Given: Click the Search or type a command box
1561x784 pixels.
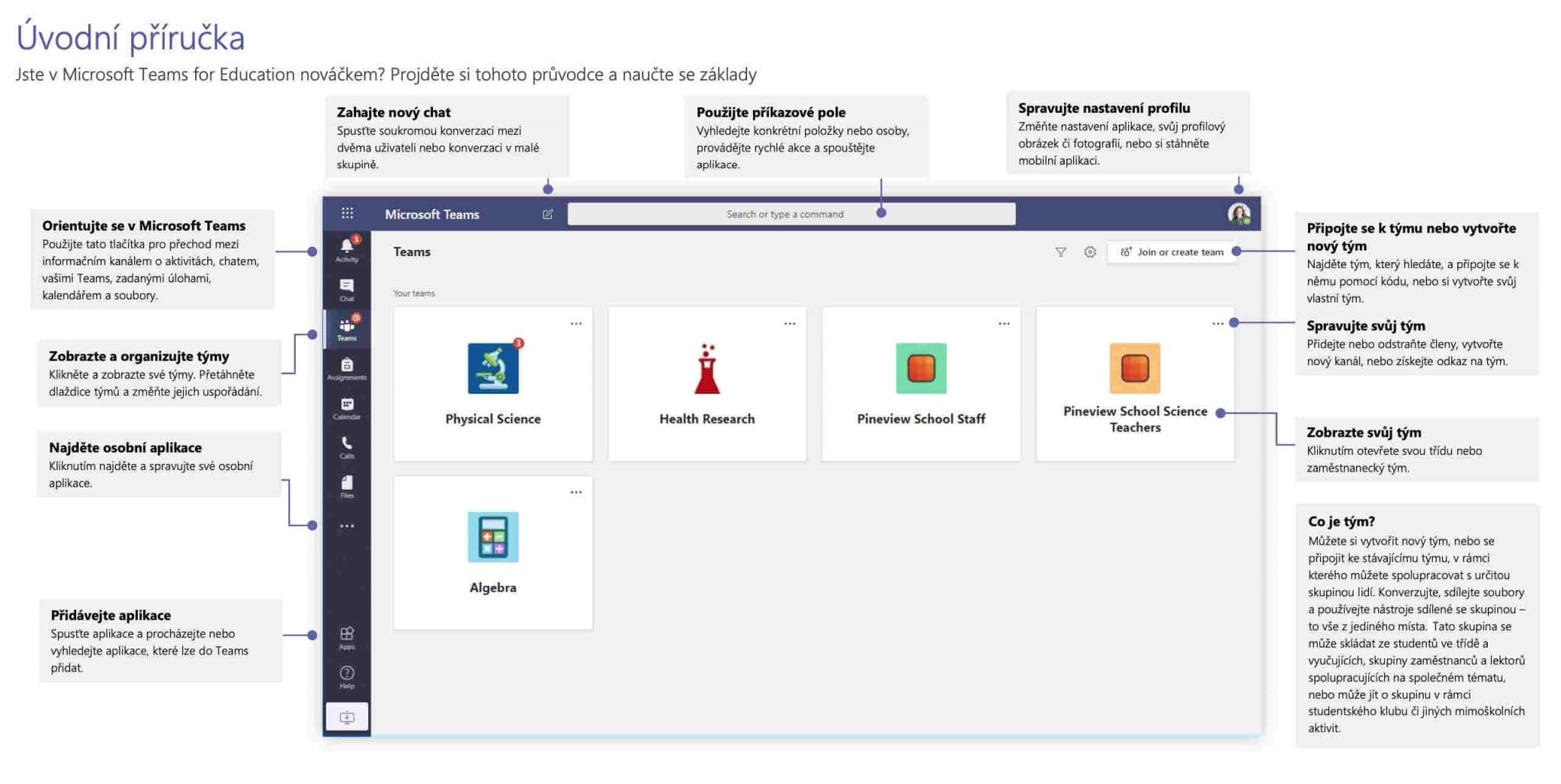Looking at the screenshot, I should tap(791, 214).
